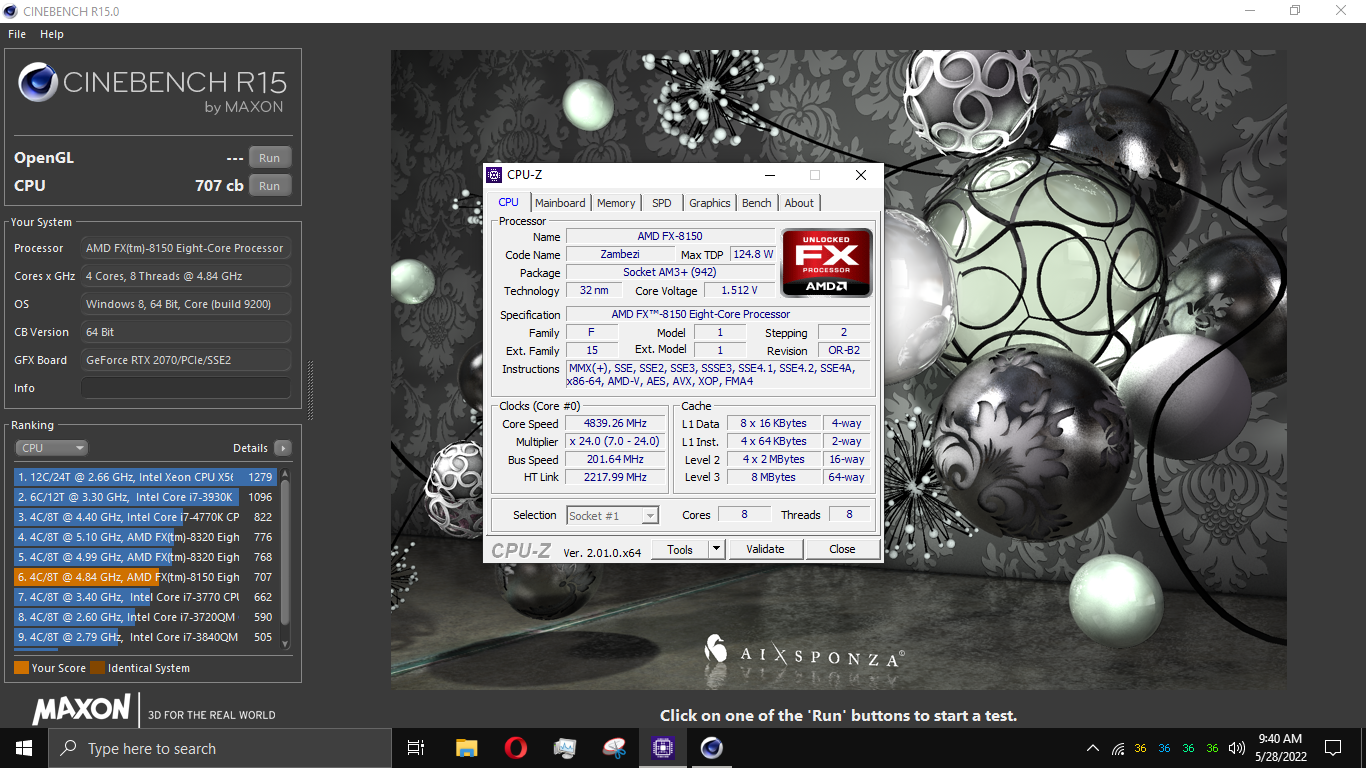
Task: Click the ranking list vertical scrollbar
Action: (285, 555)
